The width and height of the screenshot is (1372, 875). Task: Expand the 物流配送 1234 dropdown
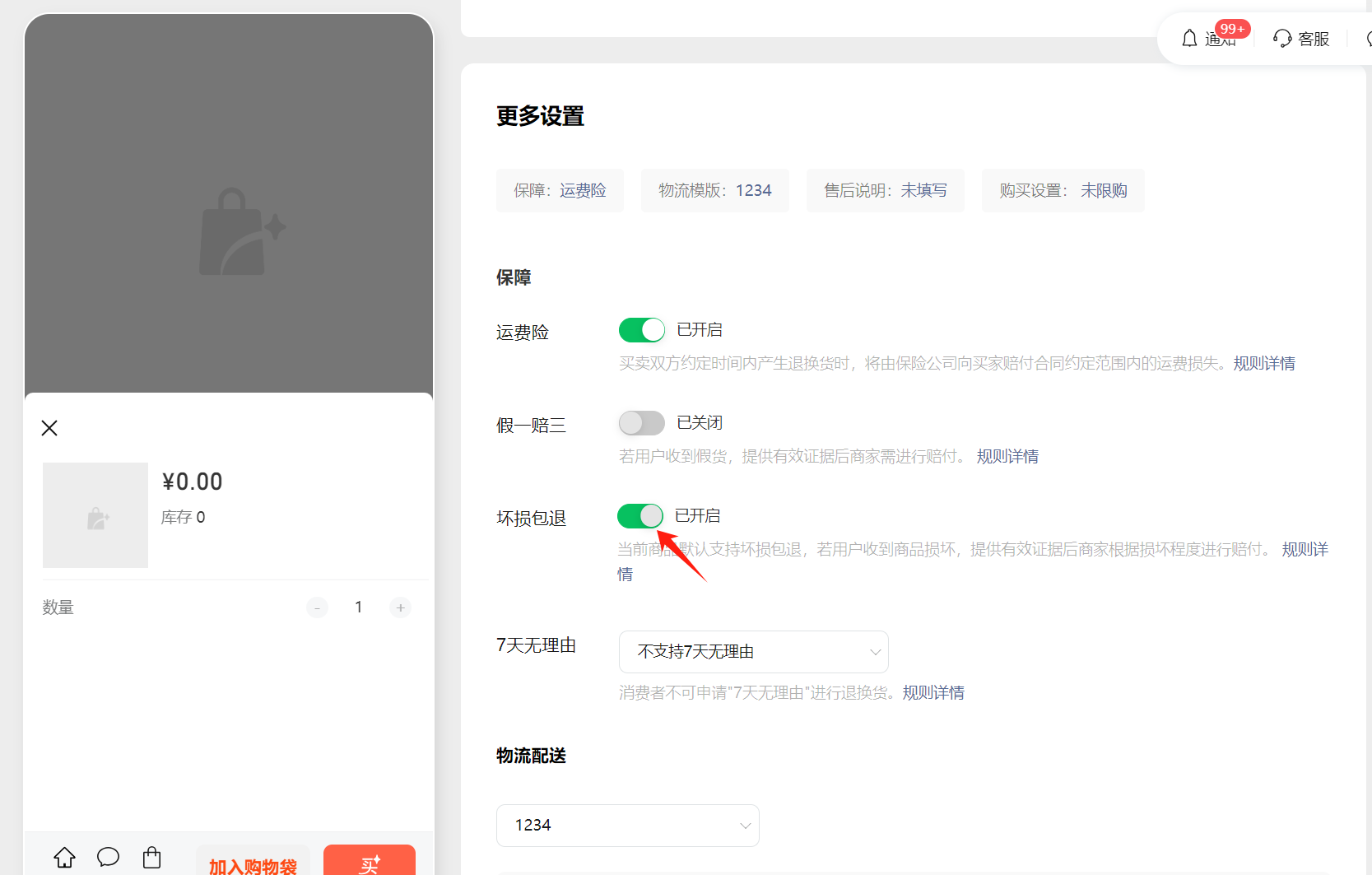click(x=627, y=825)
